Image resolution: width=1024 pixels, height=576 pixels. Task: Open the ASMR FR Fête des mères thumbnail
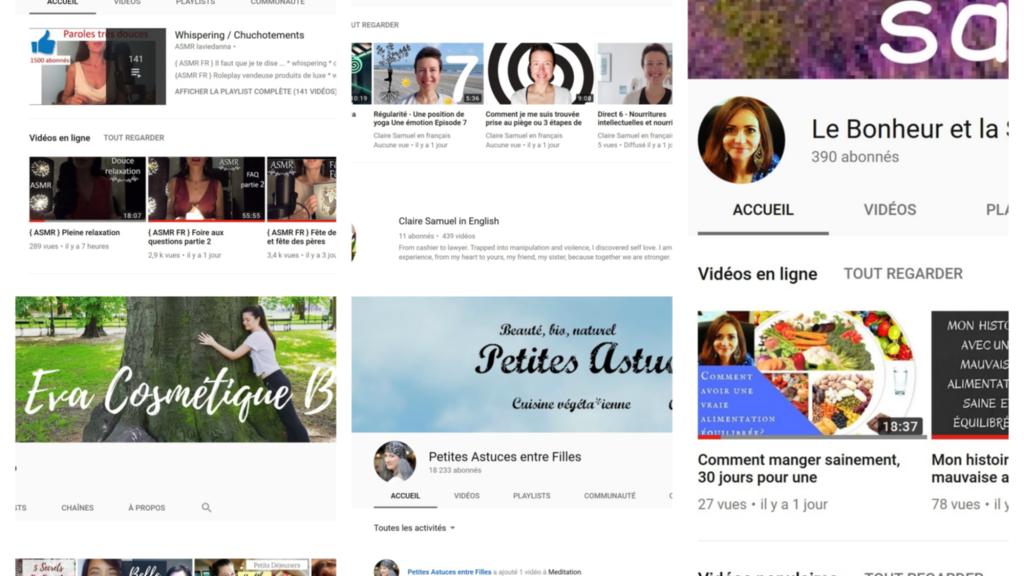(301, 189)
